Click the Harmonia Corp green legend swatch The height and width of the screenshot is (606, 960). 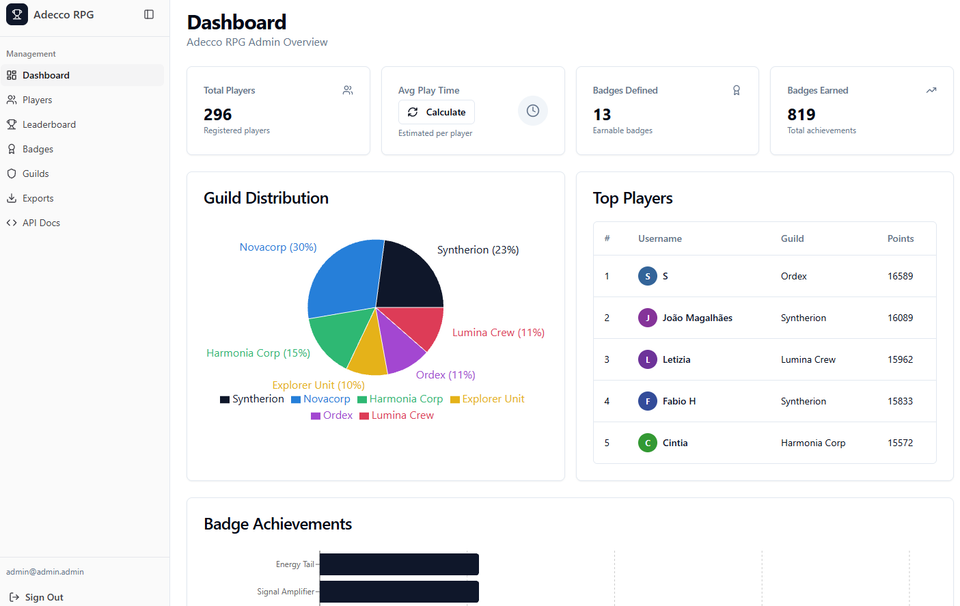(x=362, y=399)
